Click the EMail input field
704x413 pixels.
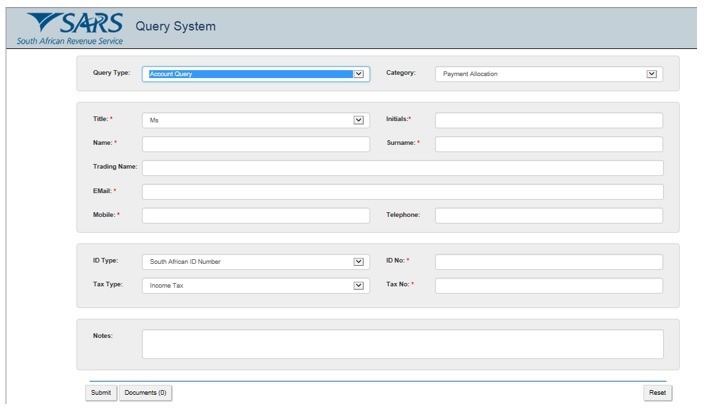point(402,192)
